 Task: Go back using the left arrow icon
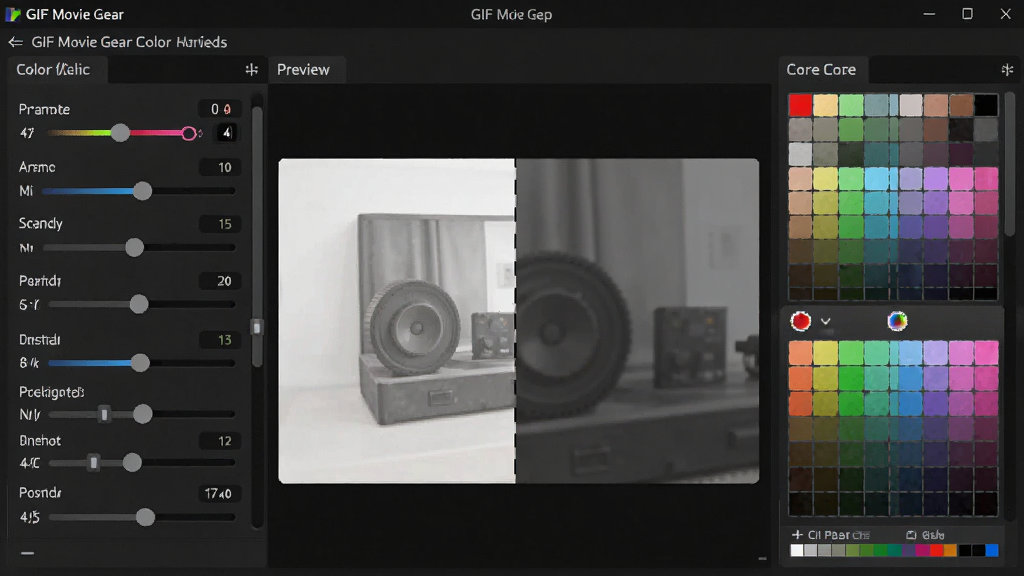[x=15, y=42]
